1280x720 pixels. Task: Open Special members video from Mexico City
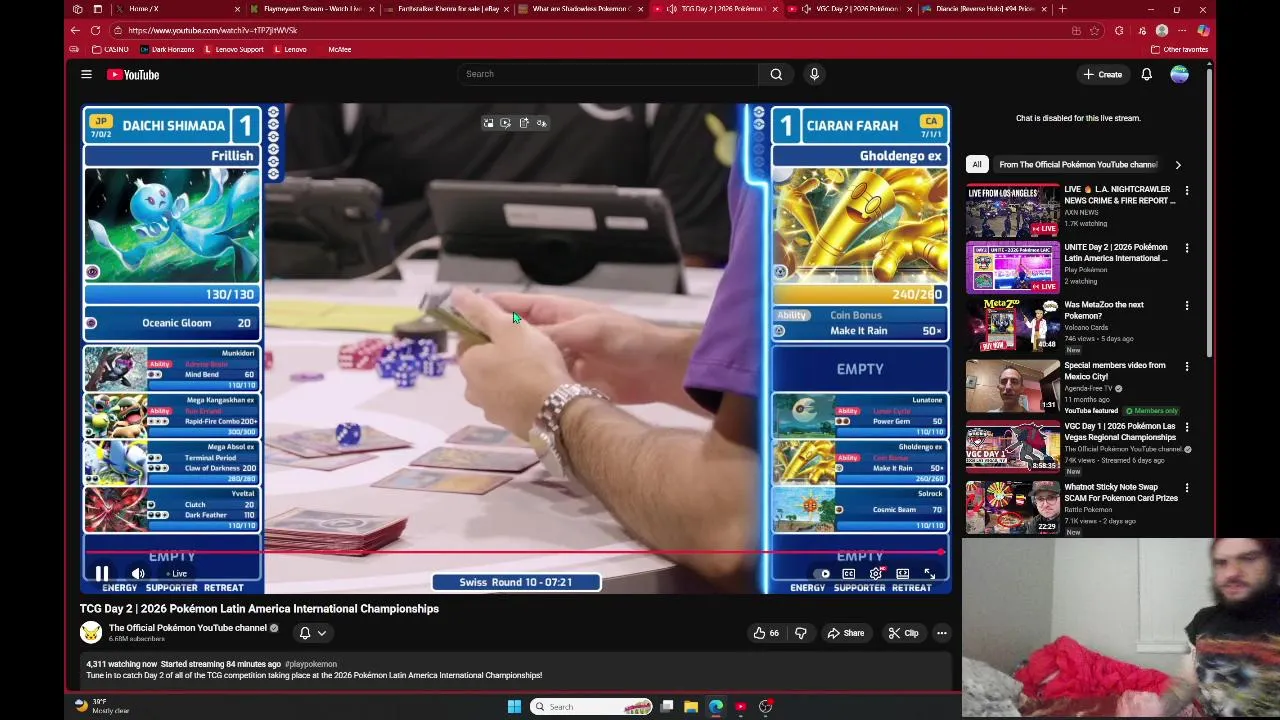point(1115,371)
